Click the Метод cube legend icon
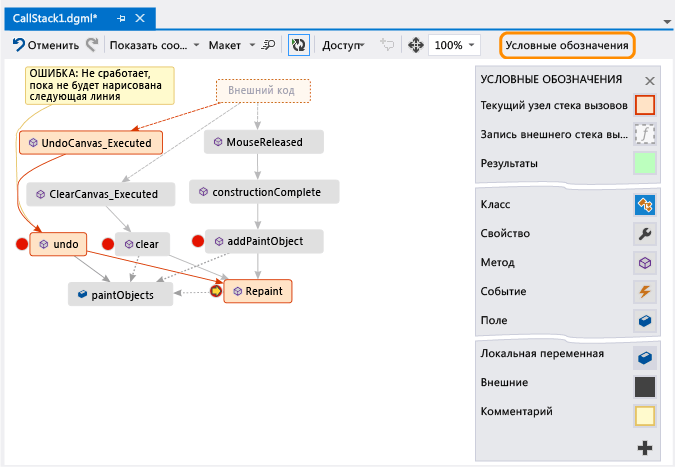This screenshot has width=675, height=467. click(x=644, y=263)
